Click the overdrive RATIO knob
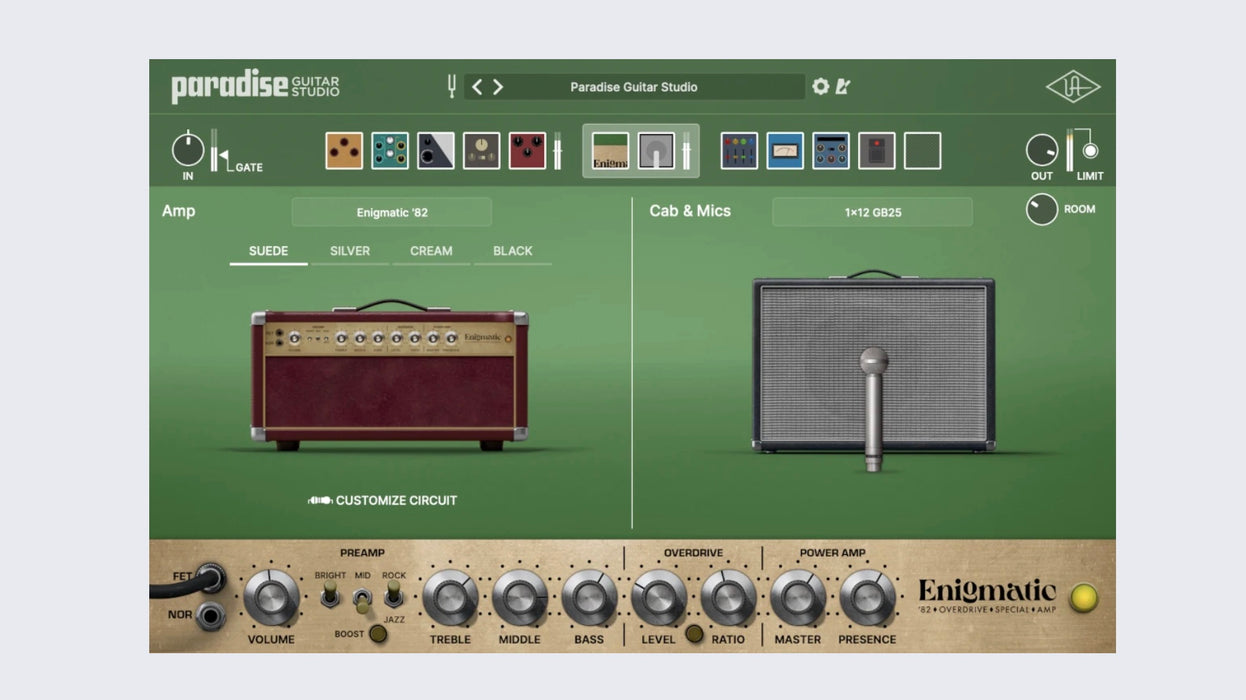Image resolution: width=1246 pixels, height=700 pixels. (x=728, y=598)
